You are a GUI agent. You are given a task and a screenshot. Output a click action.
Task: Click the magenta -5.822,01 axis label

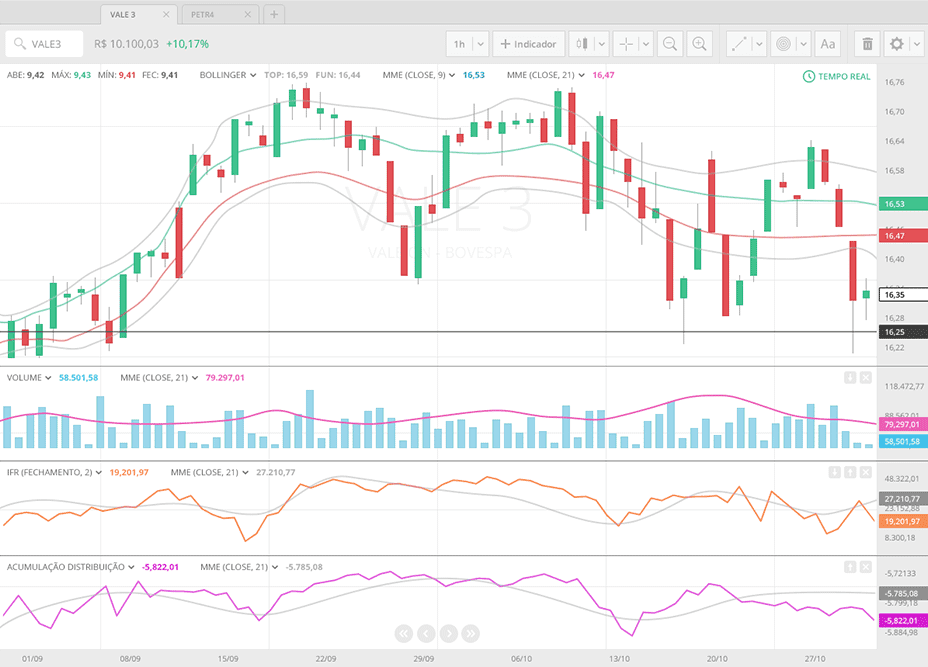tap(903, 620)
